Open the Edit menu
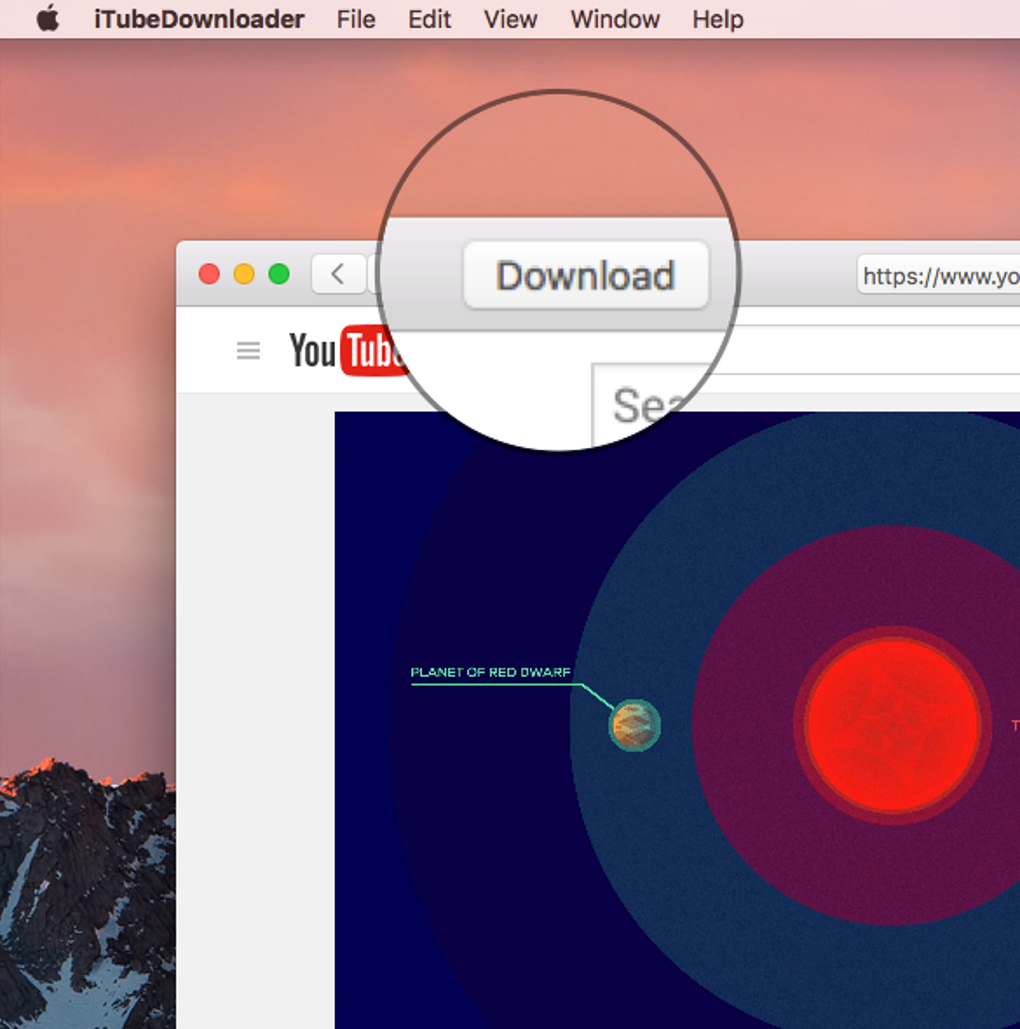The image size is (1020, 1029). tap(429, 19)
